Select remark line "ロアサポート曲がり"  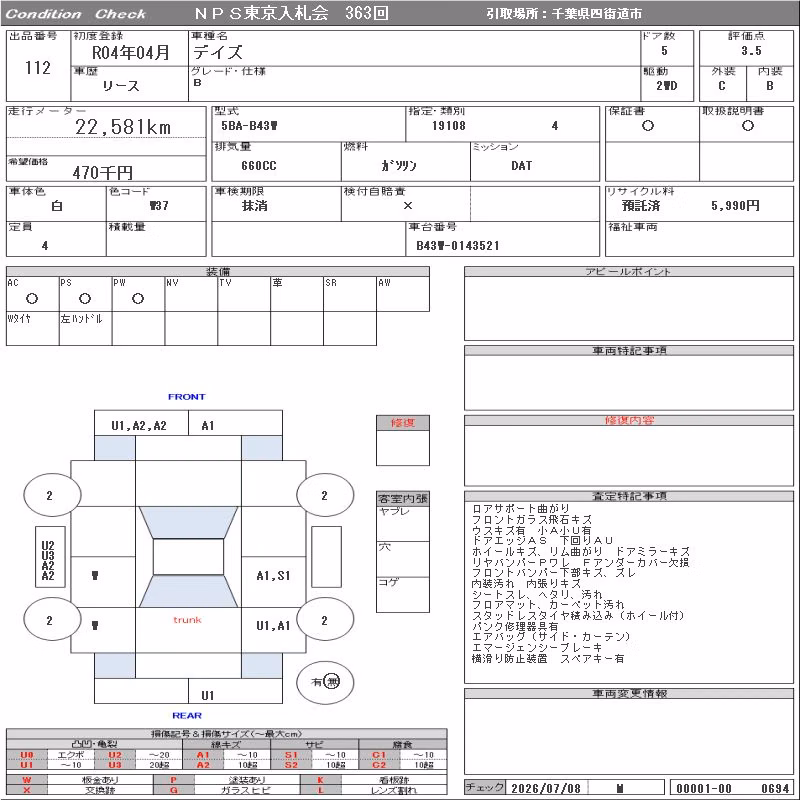pyautogui.click(x=520, y=509)
